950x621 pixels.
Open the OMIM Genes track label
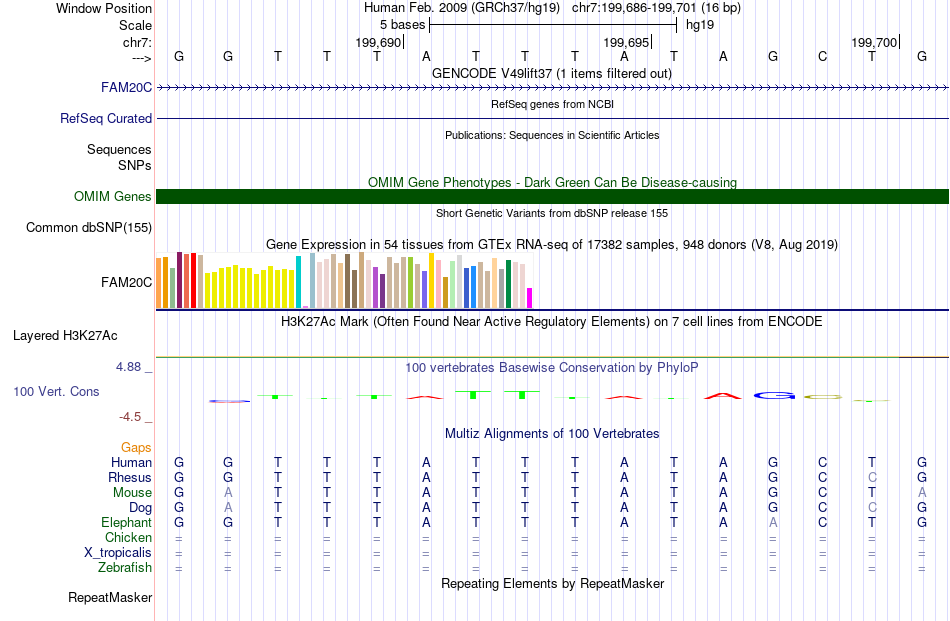tap(112, 196)
